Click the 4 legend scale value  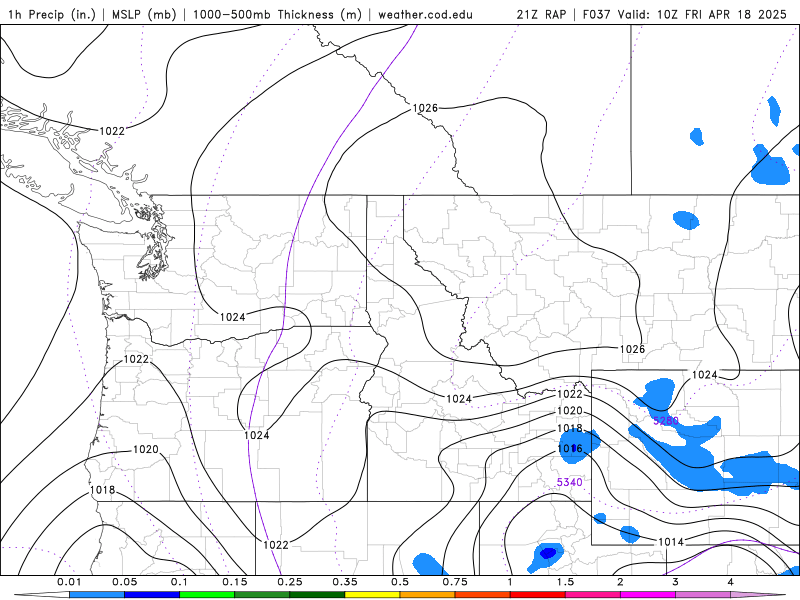pos(731,582)
